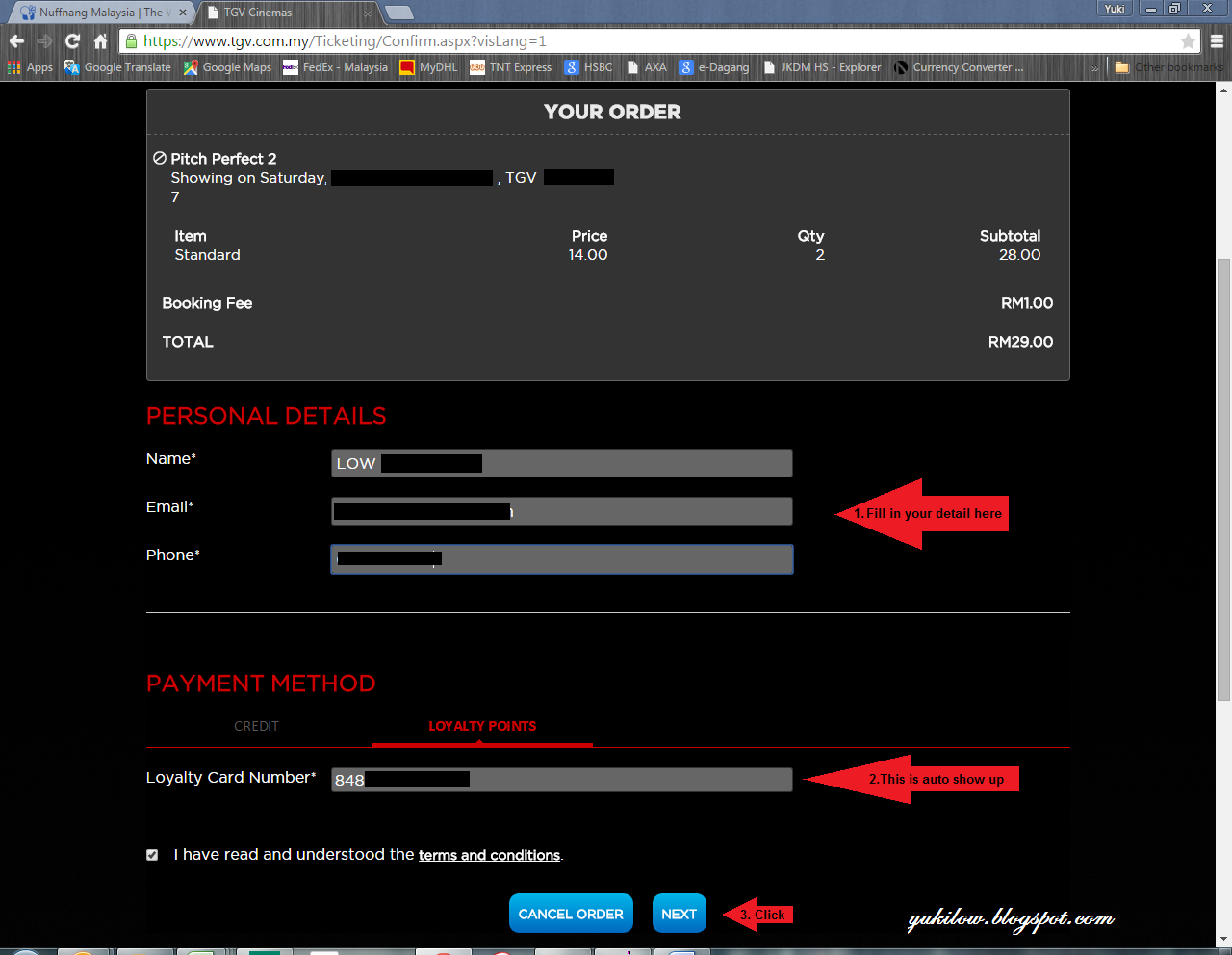Expand bookmarks overflow chevron
The image size is (1232, 955).
pos(1094,67)
